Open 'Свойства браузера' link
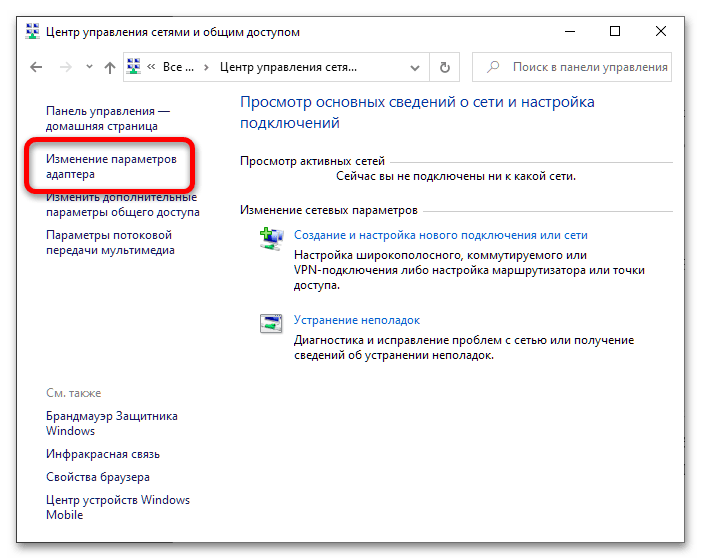The width and height of the screenshot is (701, 559). (98, 477)
